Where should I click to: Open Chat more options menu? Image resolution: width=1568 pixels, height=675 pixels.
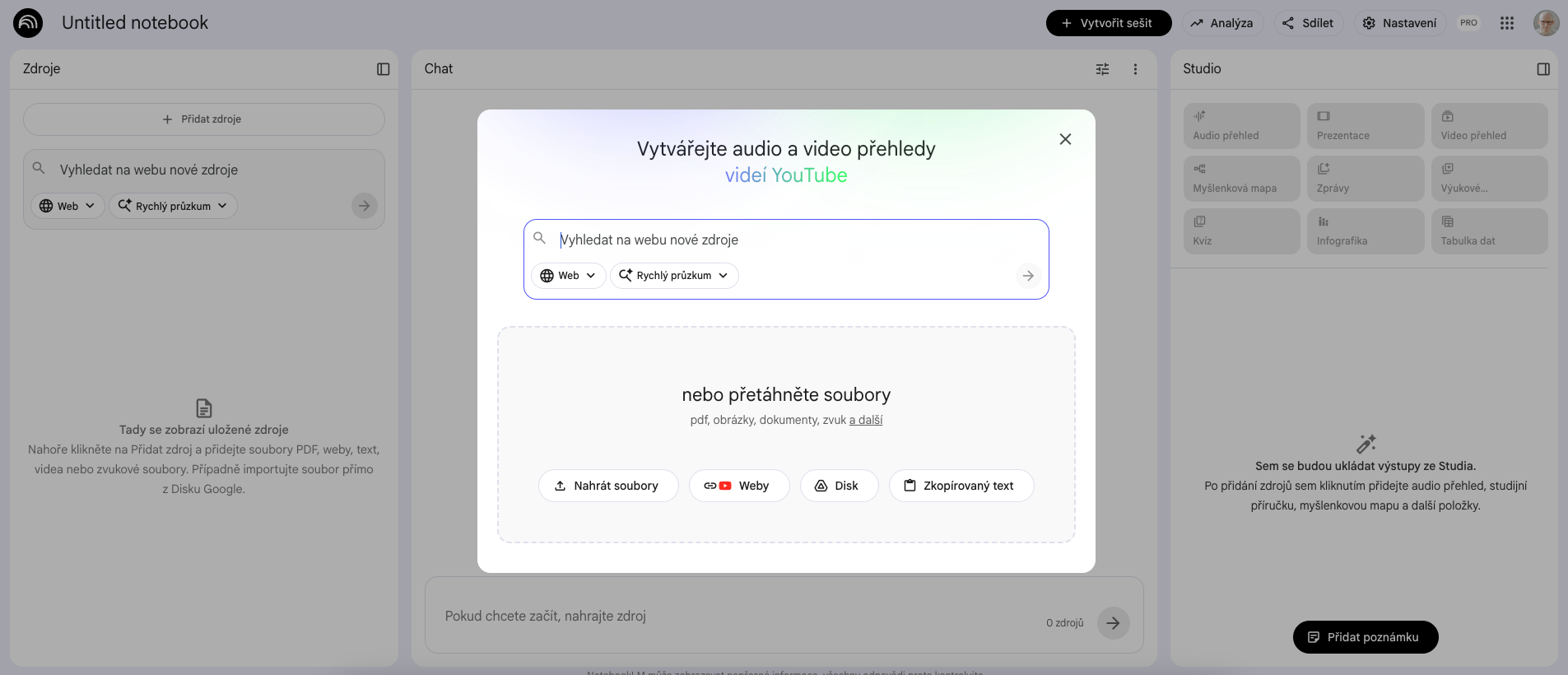[1135, 69]
